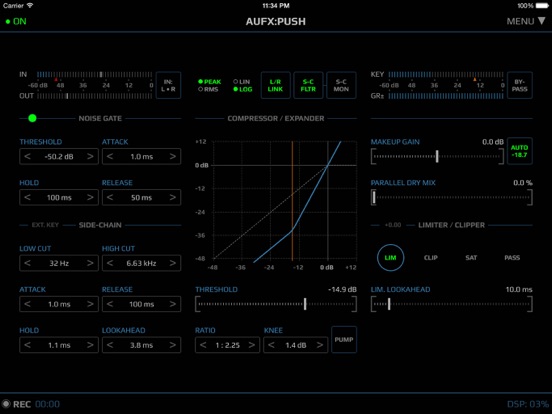This screenshot has width=552, height=414.
Task: Decrease Noise Gate Attack with left arrow
Action: click(110, 156)
